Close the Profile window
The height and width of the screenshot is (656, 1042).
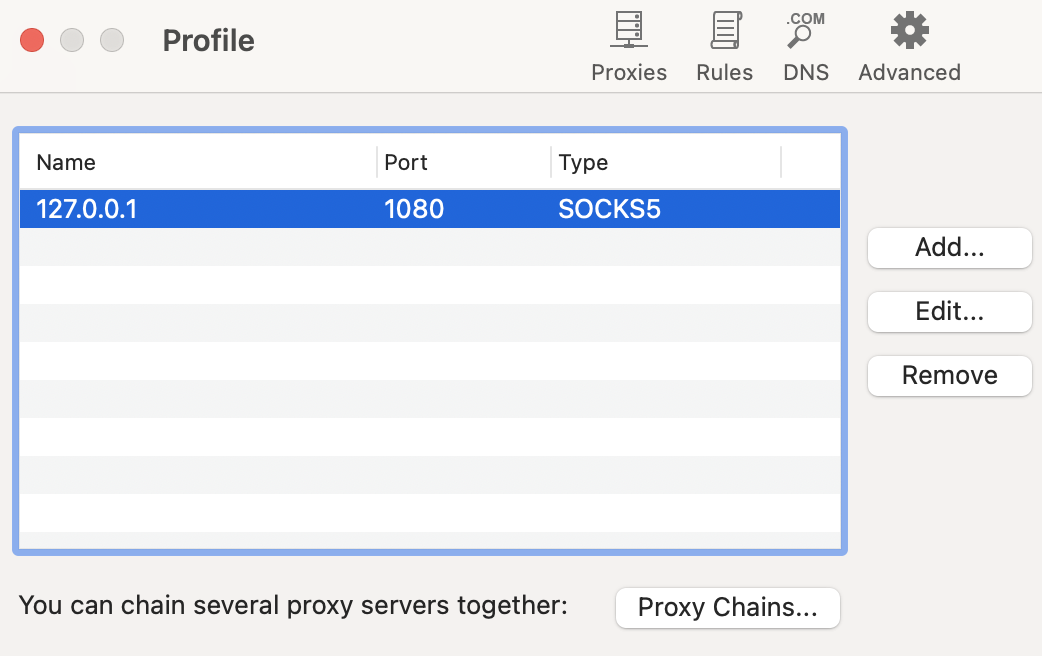pos(32,41)
